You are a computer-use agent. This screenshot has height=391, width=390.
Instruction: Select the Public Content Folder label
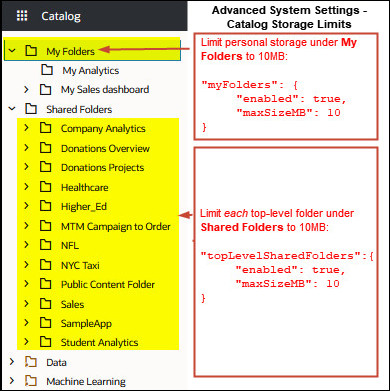coord(108,285)
